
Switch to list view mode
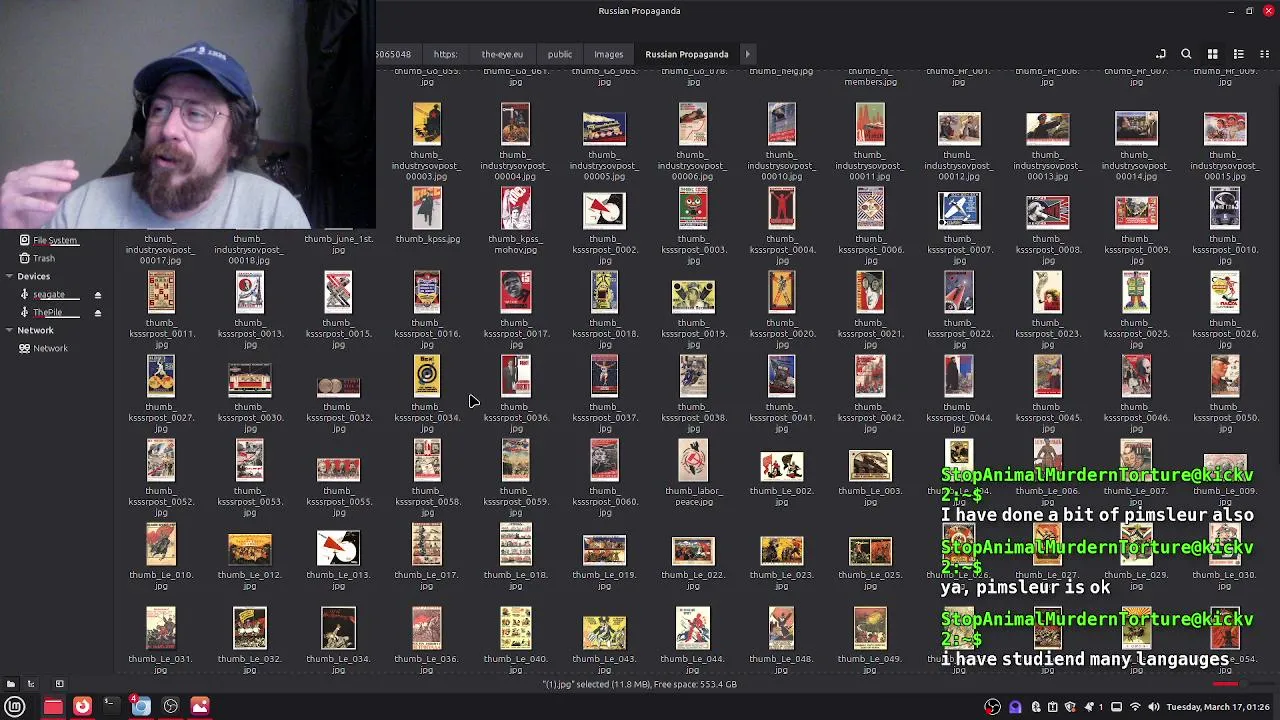pyautogui.click(x=1238, y=54)
